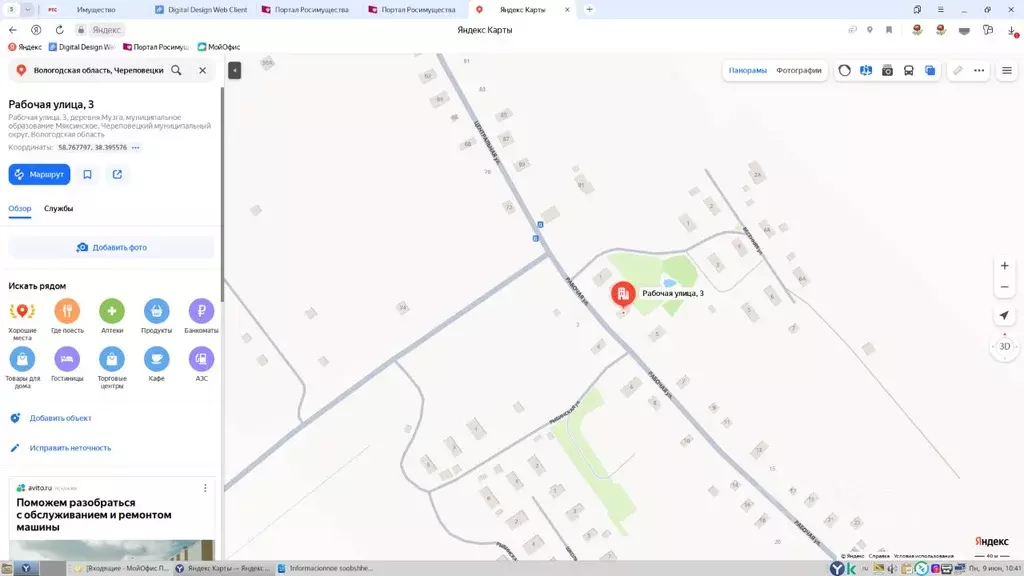Screen dimensions: 1024x576
Task: Toggle public transport bus layer
Action: point(908,71)
